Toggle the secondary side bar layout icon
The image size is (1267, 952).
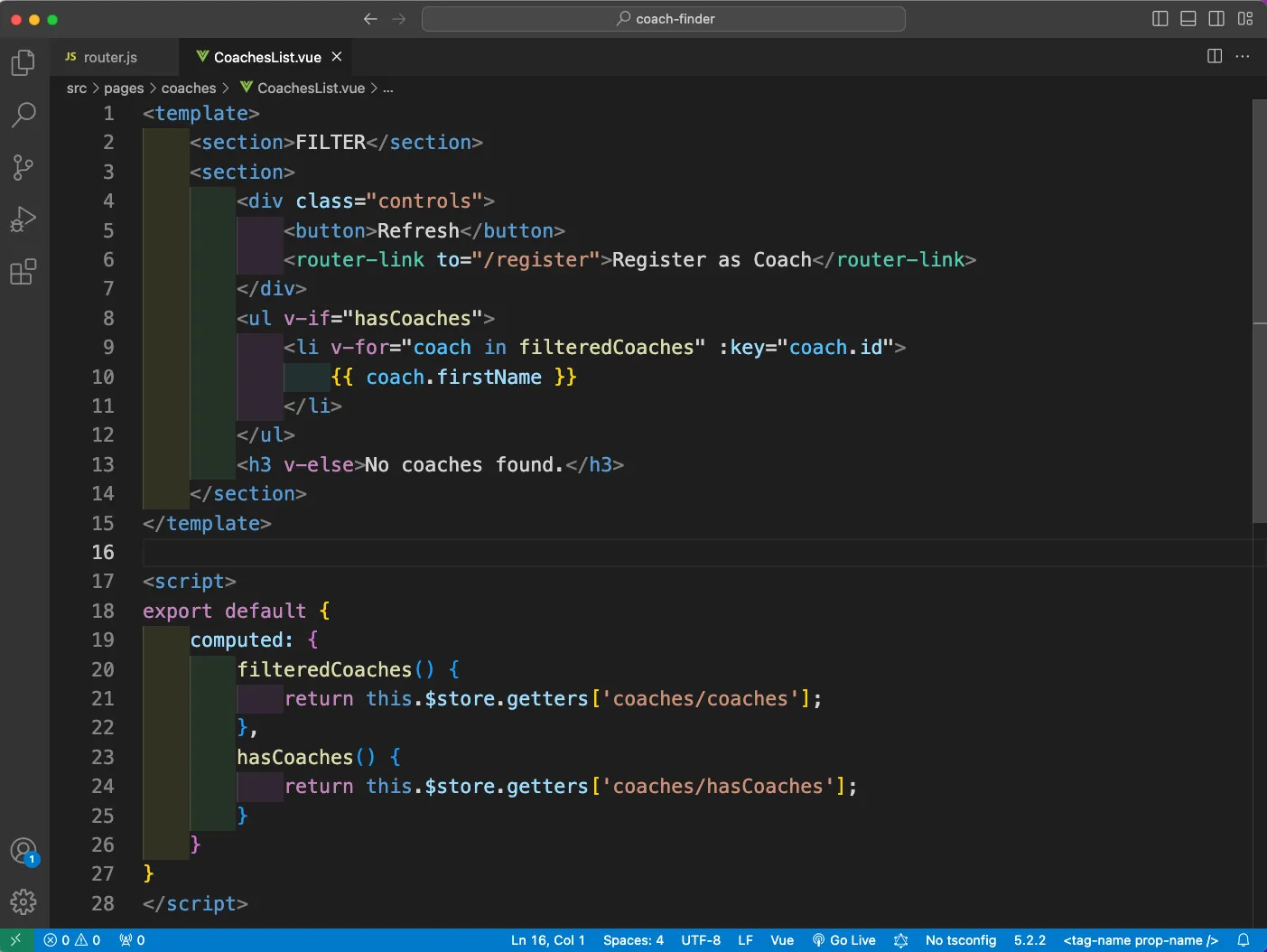(x=1216, y=19)
